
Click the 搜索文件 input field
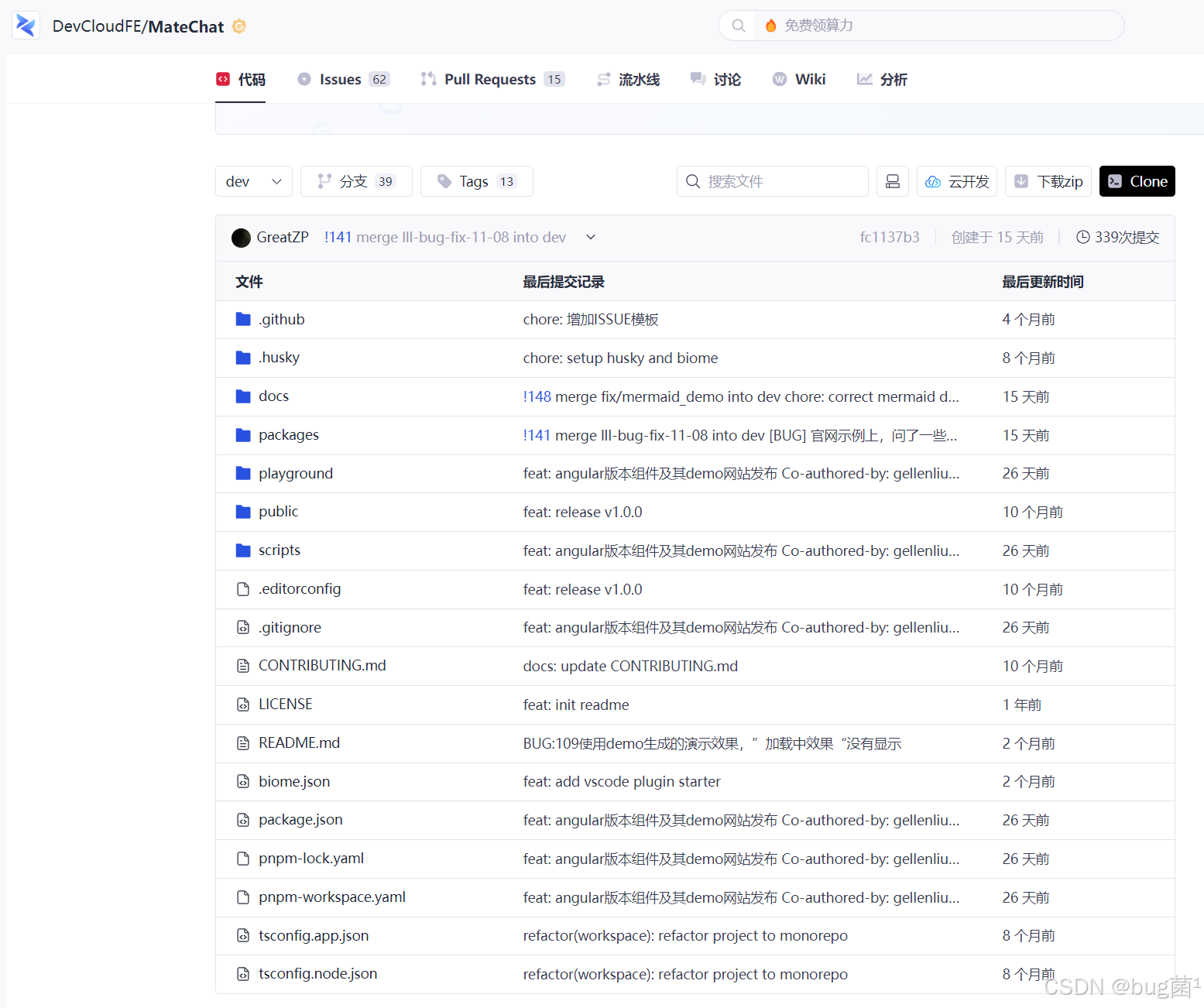tap(773, 181)
